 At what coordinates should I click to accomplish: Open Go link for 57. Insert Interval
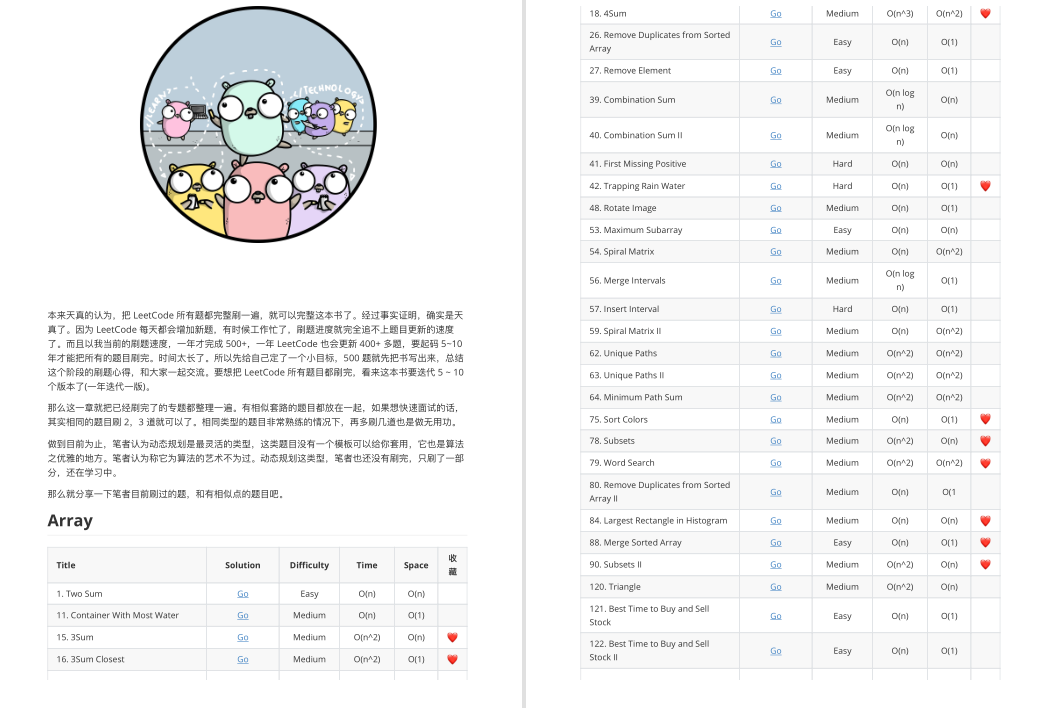coord(775,309)
